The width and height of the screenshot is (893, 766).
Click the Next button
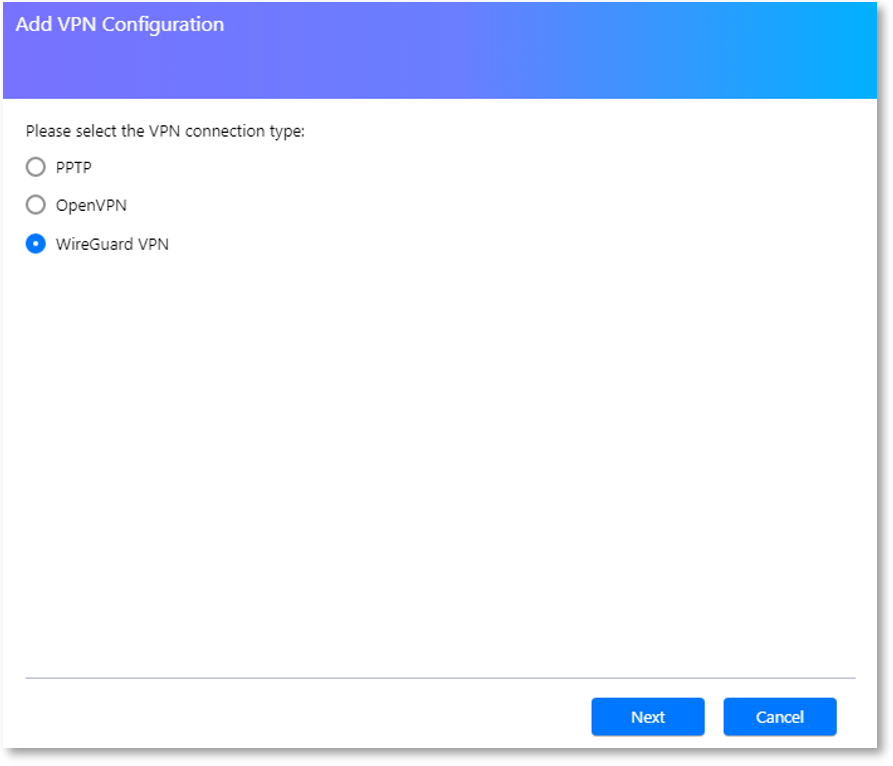pos(648,716)
